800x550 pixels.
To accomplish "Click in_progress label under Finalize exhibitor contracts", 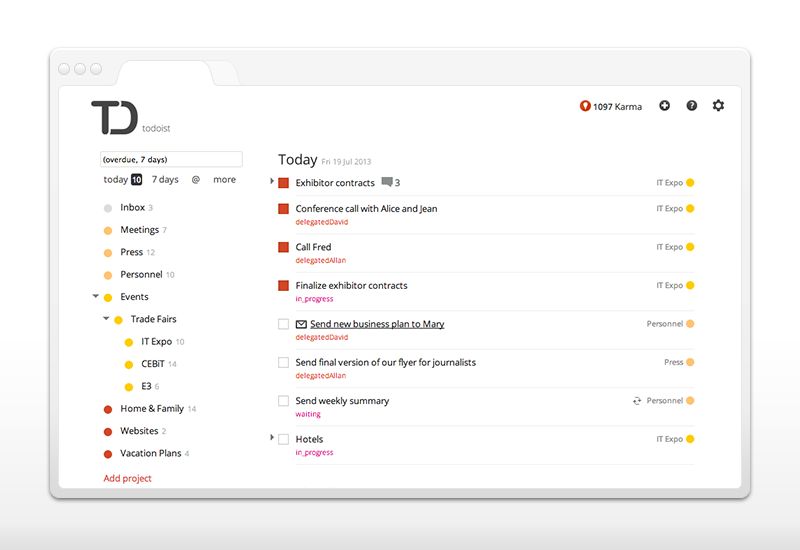I will pos(314,299).
